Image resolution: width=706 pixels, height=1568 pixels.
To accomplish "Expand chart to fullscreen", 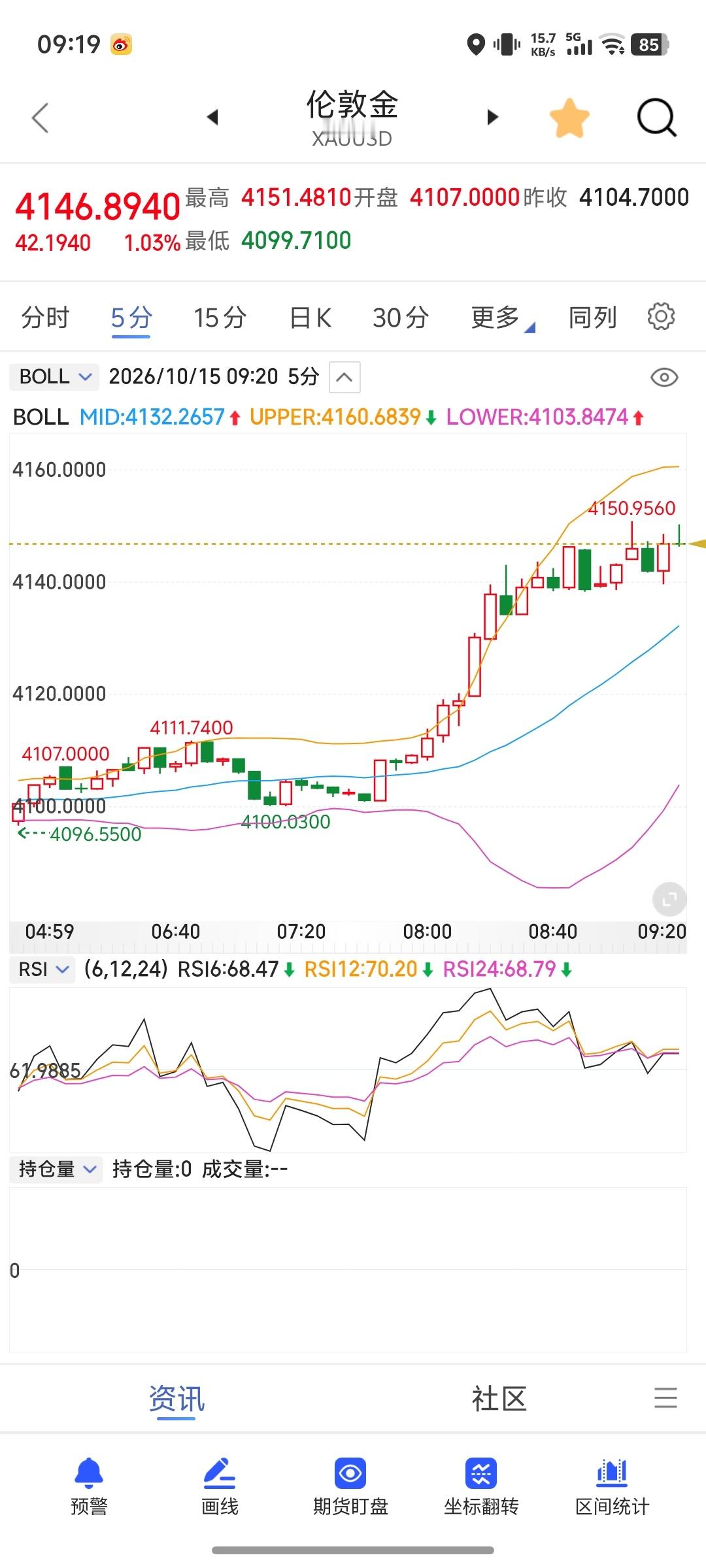I will 669,900.
